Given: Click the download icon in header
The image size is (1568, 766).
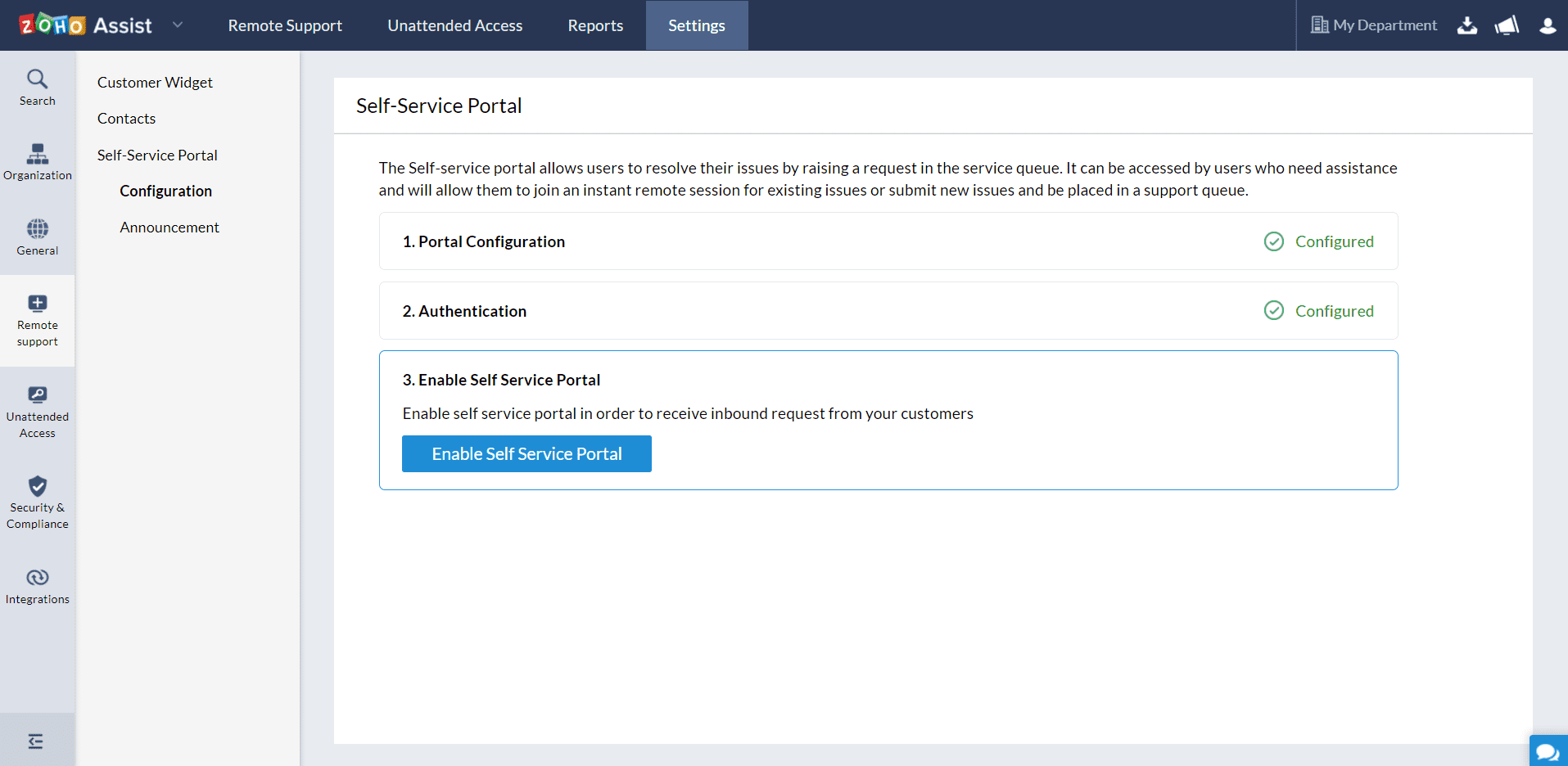Looking at the screenshot, I should 1466,25.
